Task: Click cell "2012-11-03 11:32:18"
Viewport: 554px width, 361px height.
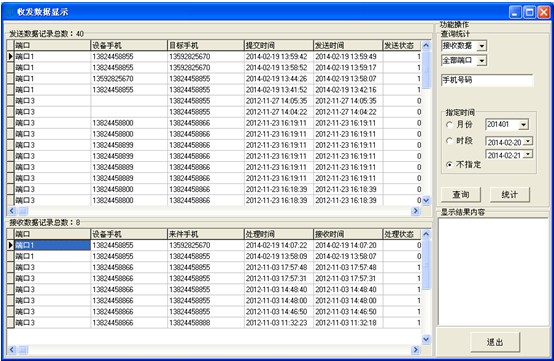Action: point(348,322)
